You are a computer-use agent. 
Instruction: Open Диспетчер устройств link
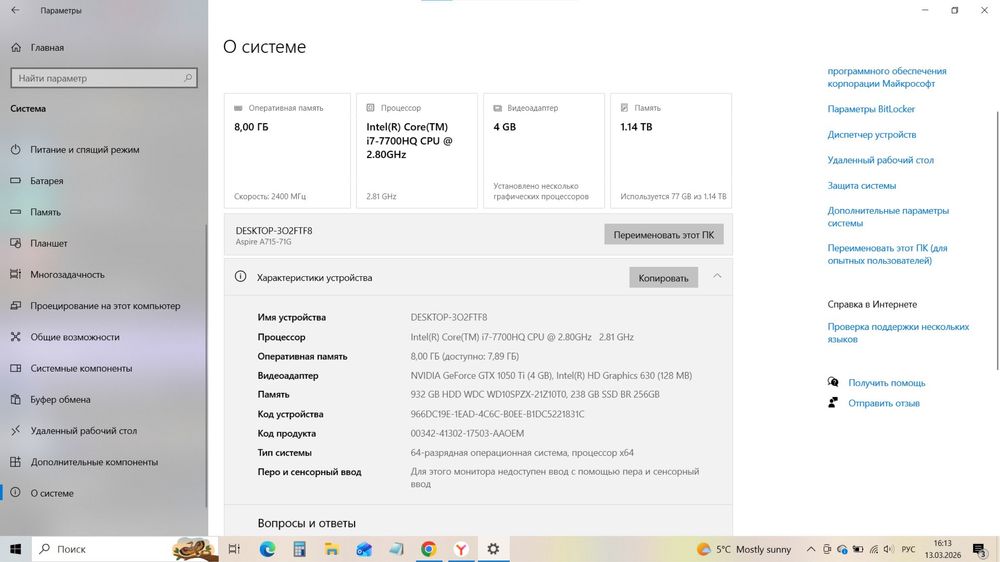click(x=871, y=135)
